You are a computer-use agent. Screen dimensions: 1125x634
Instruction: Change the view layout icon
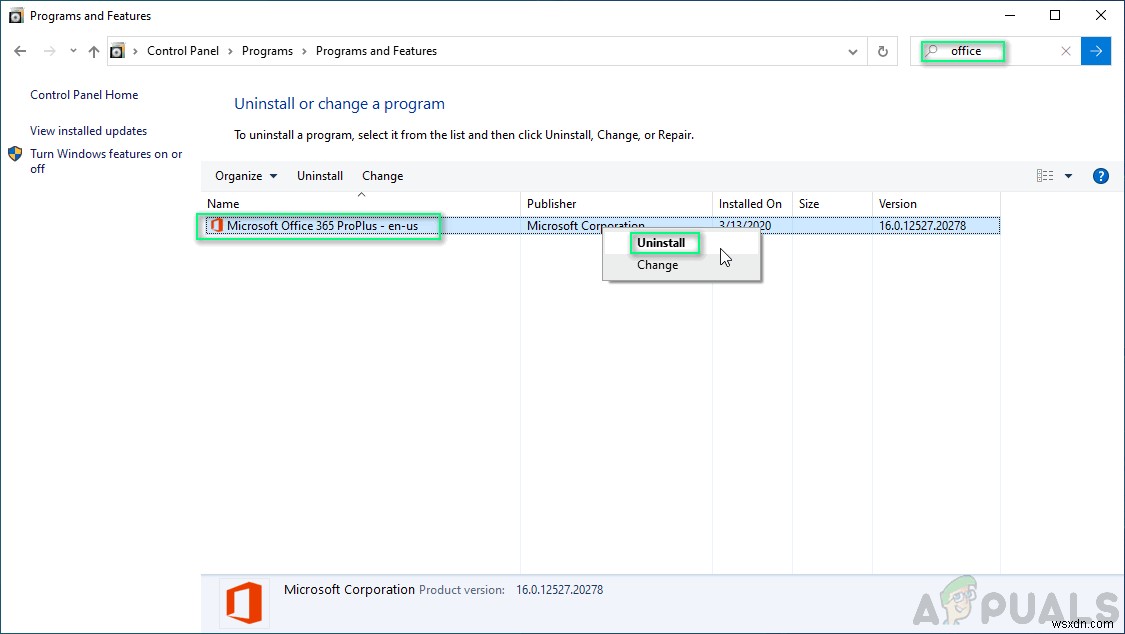1045,176
